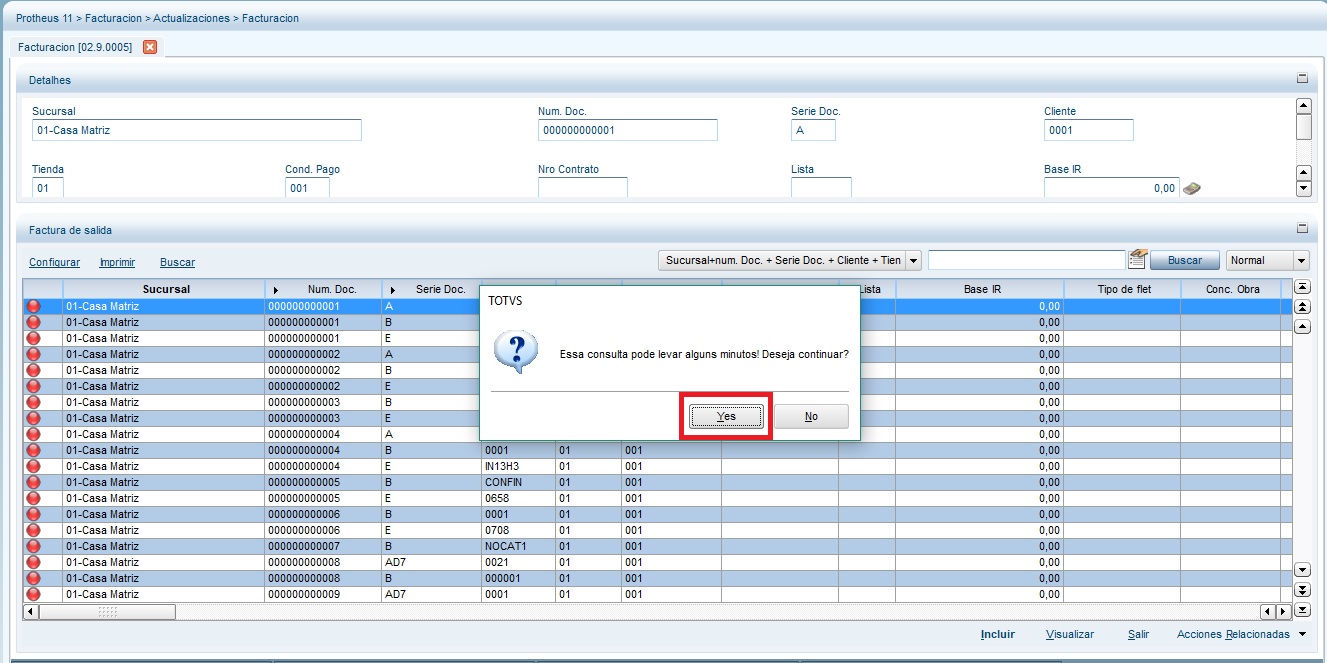Open the calculator icon beside Base IR
1327x663 pixels.
tap(1191, 188)
